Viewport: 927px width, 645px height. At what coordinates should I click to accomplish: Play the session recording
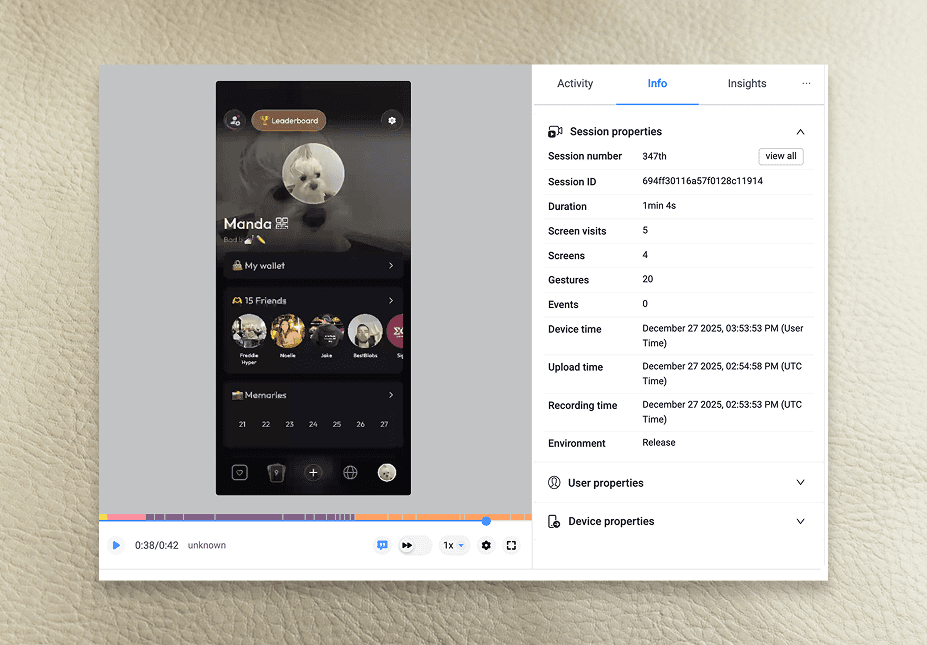(116, 545)
